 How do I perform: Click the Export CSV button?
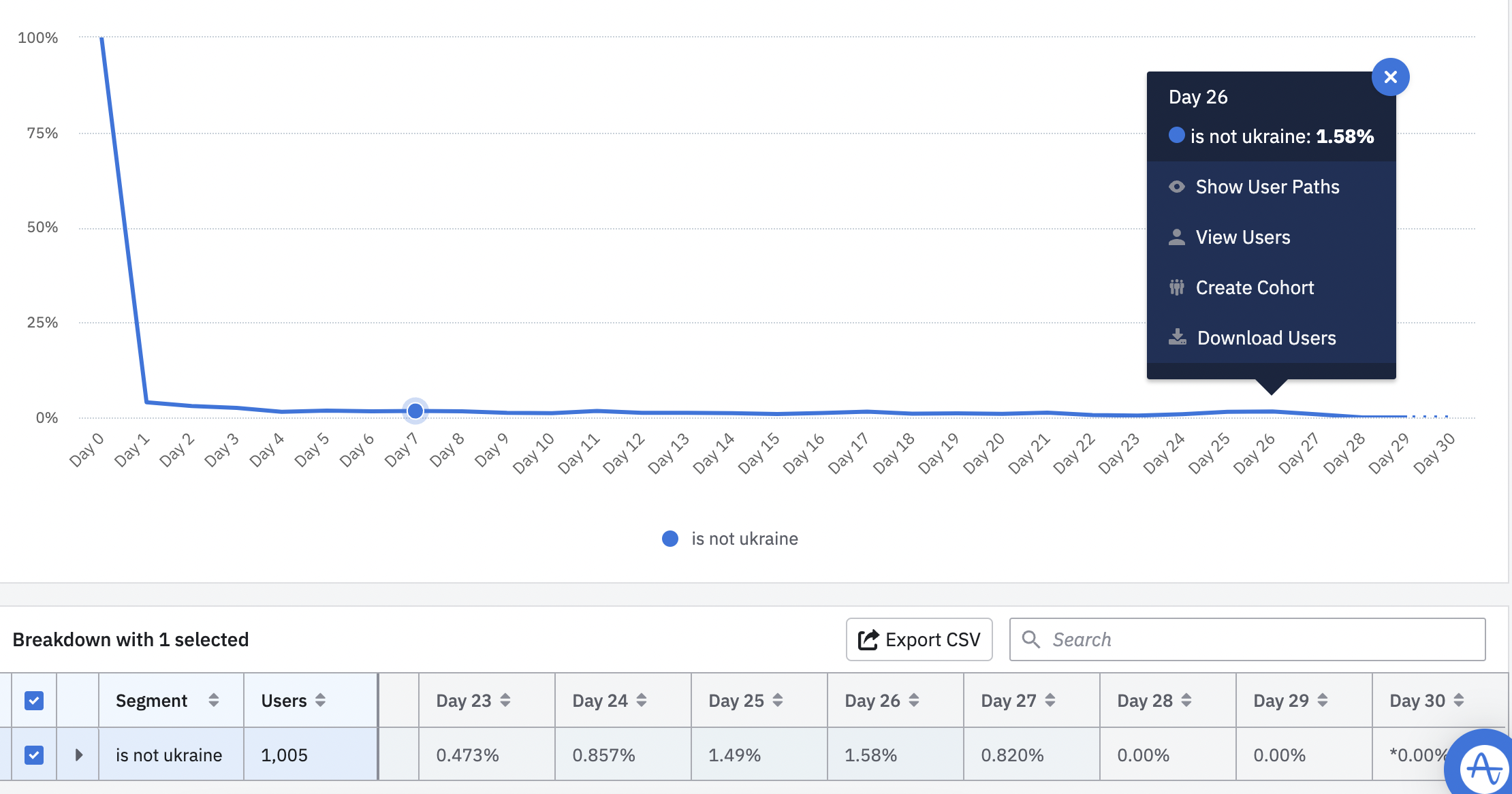pos(919,639)
